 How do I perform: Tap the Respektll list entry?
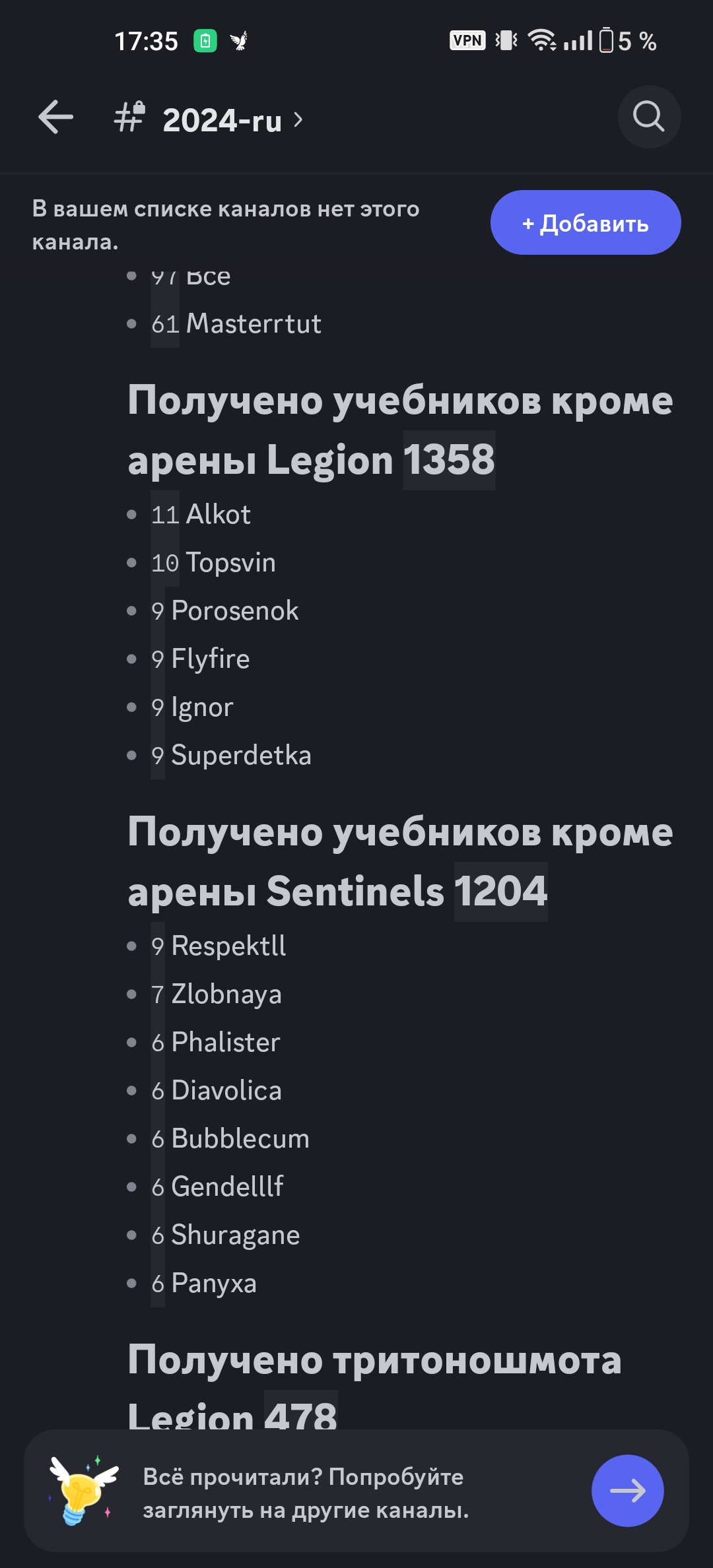pos(228,946)
